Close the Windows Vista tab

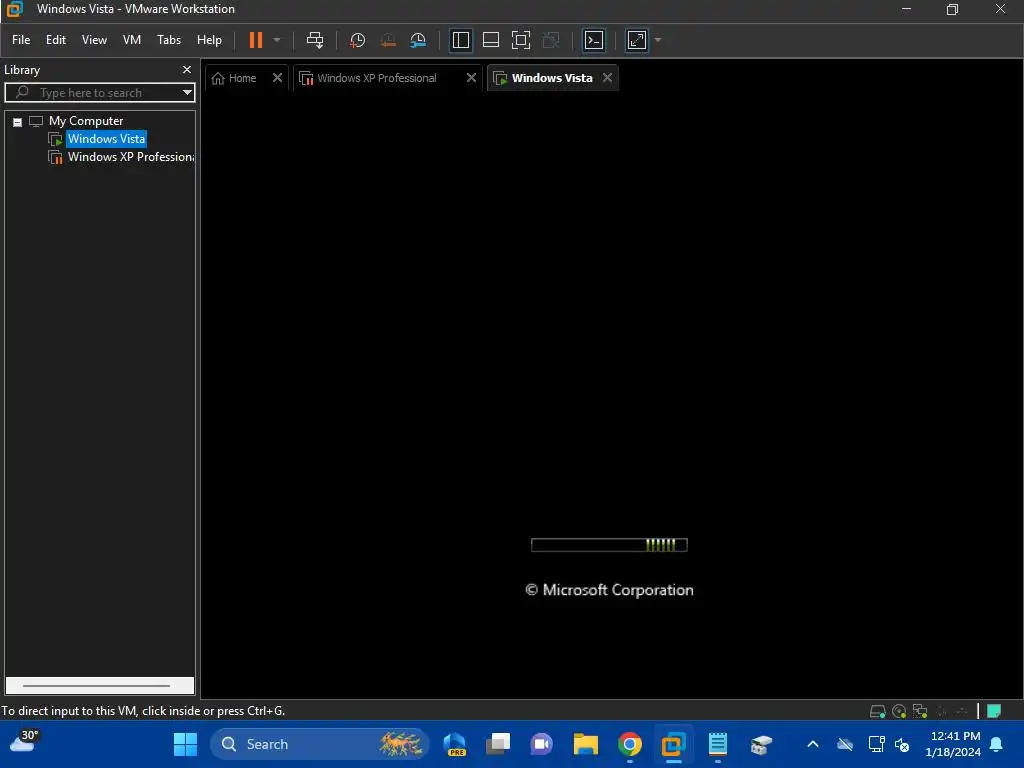607,78
